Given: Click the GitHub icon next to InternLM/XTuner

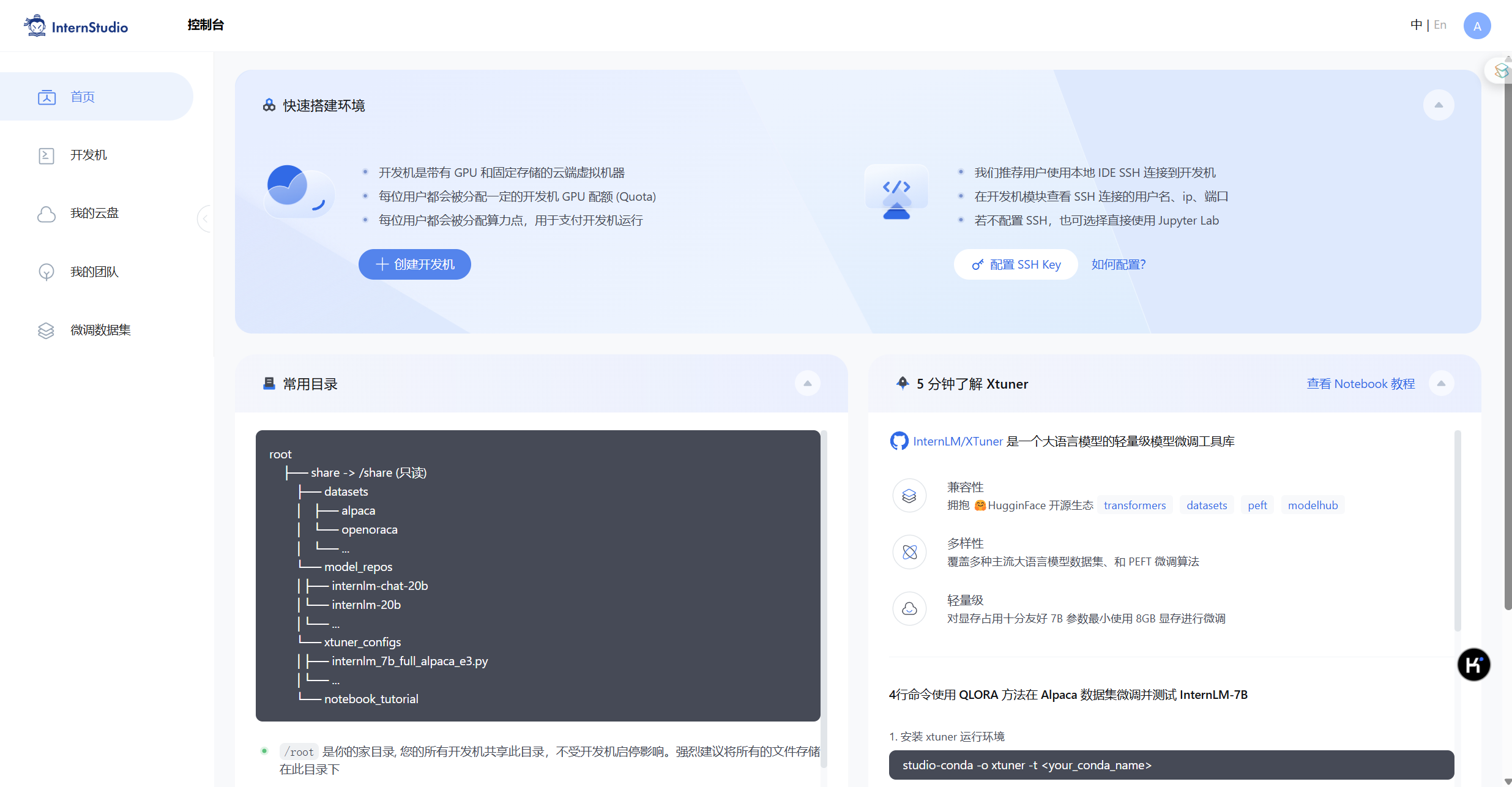Looking at the screenshot, I should coord(899,441).
